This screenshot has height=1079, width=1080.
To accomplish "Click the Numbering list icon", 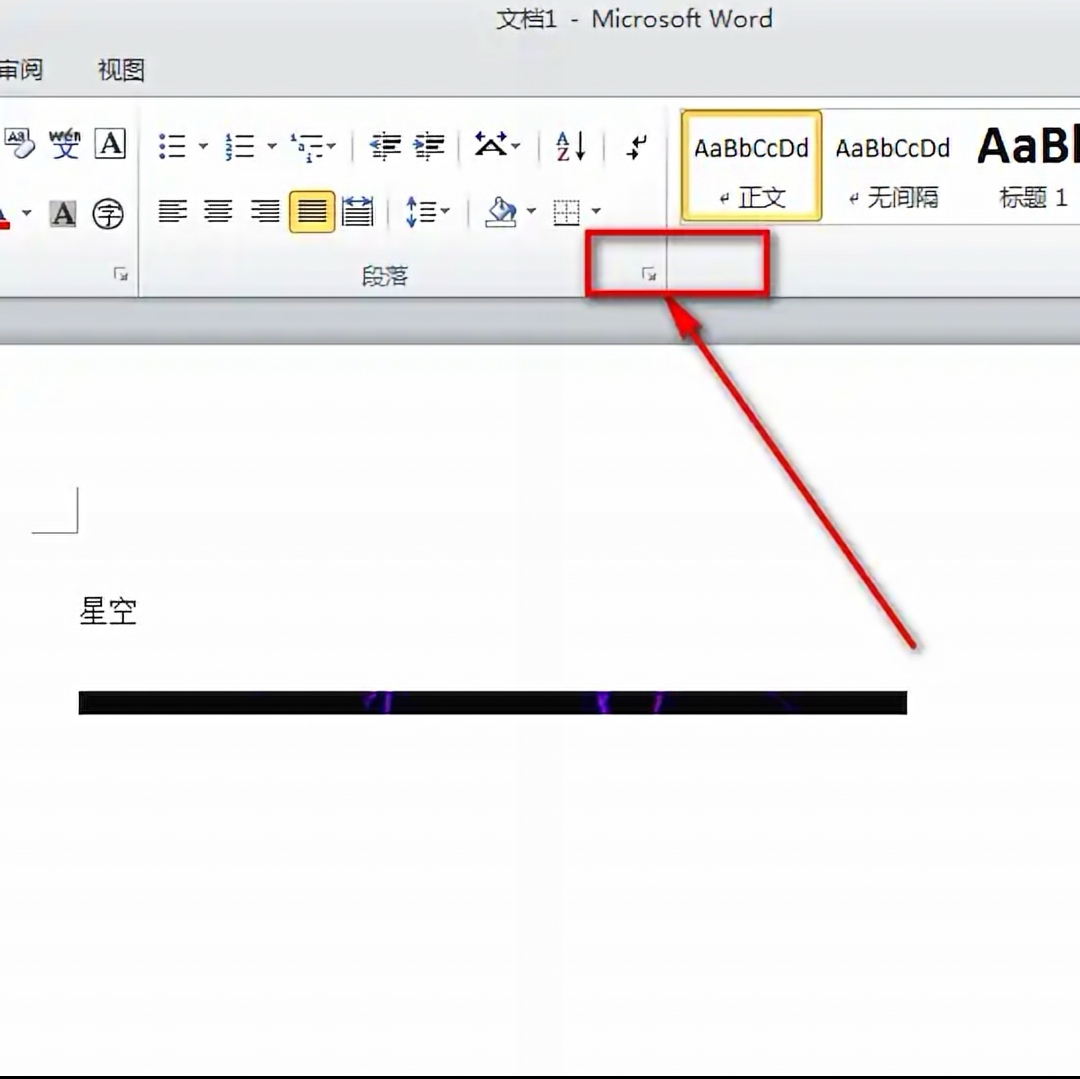I will pos(240,146).
